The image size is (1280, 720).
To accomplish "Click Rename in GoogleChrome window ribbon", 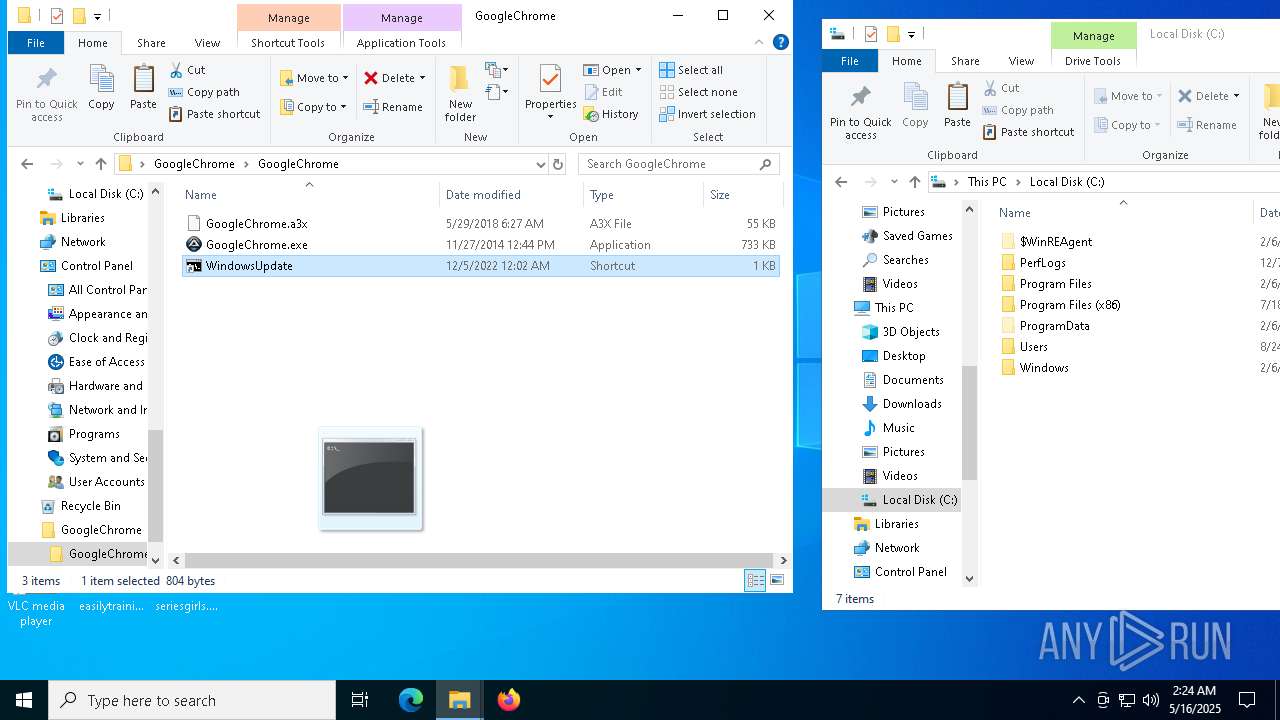I will [392, 107].
